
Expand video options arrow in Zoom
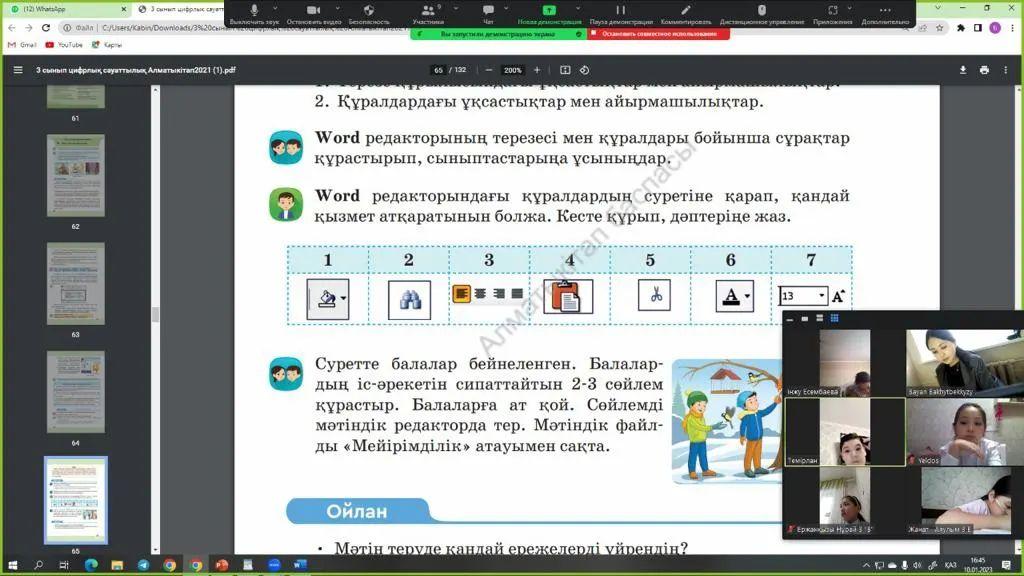(337, 8)
